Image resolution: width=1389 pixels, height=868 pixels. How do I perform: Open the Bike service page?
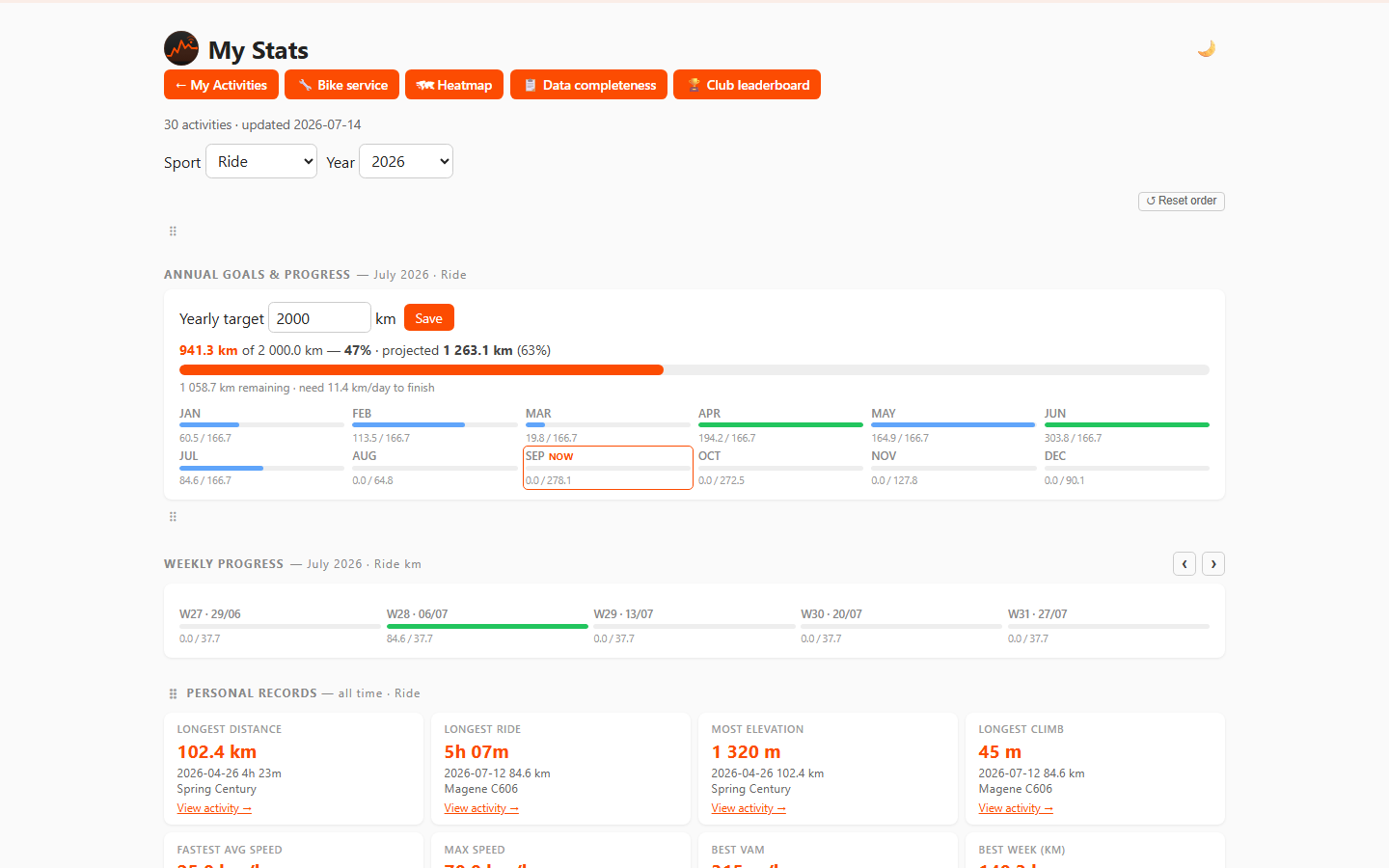tap(342, 85)
